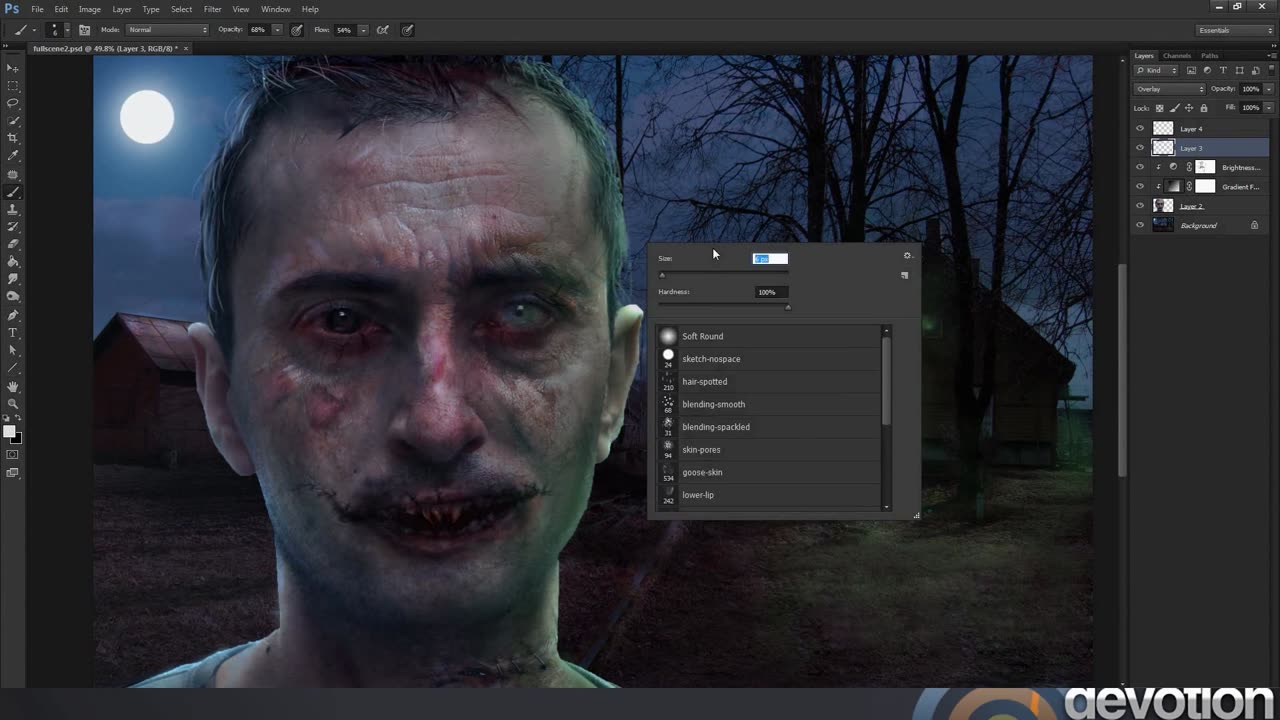Open layer Fill dropdown arrow
This screenshot has height=720, width=1280.
click(1269, 108)
